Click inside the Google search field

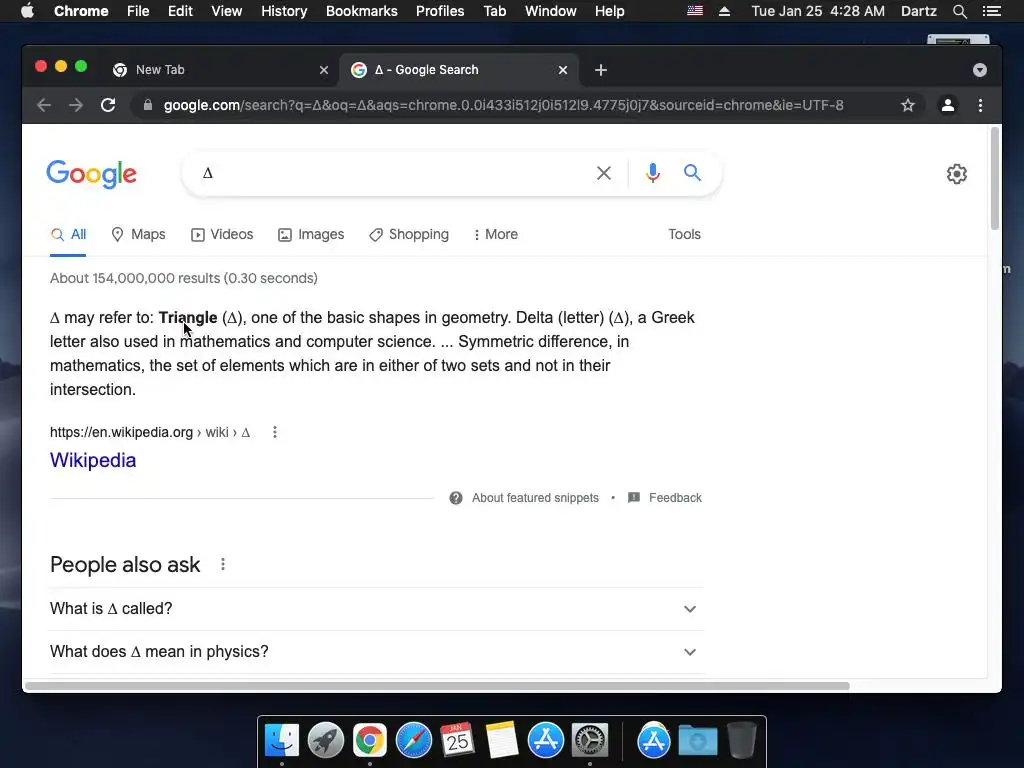pyautogui.click(x=392, y=173)
